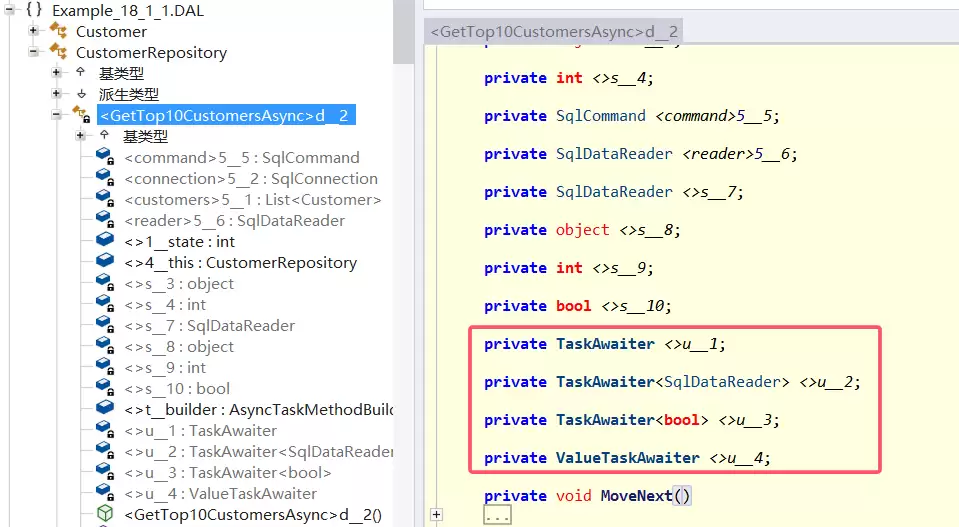Viewport: 959px width, 527px height.
Task: Click the public field icon for <>1__state
Action: pos(105,240)
